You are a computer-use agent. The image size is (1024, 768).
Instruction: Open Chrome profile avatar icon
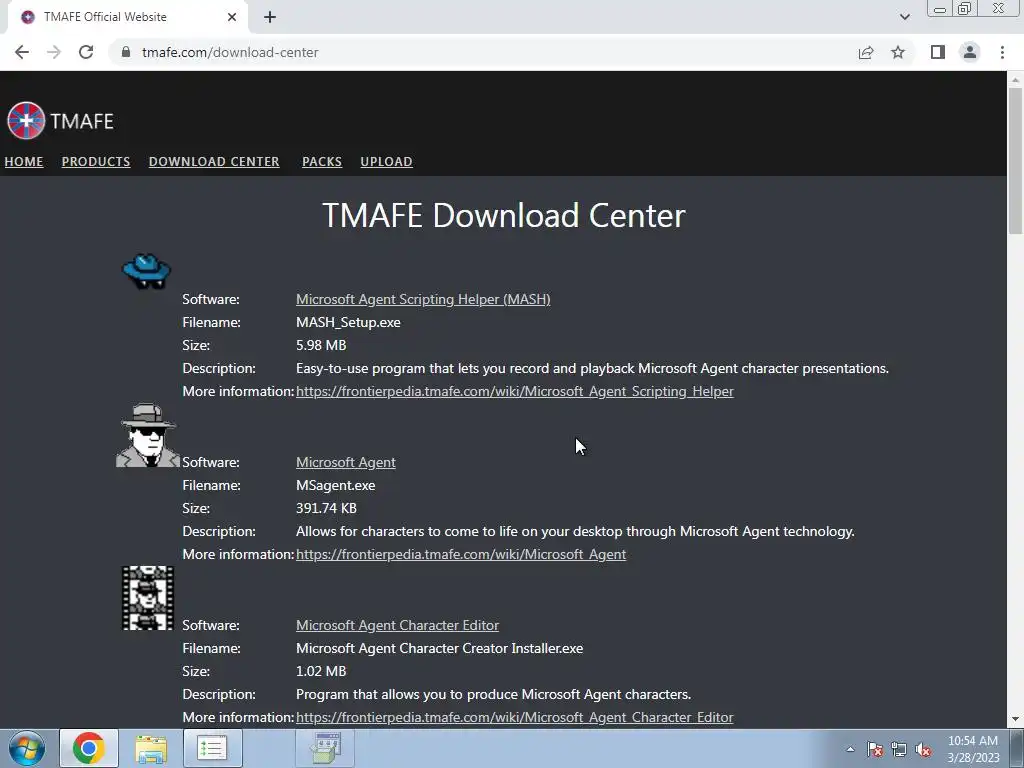(970, 52)
